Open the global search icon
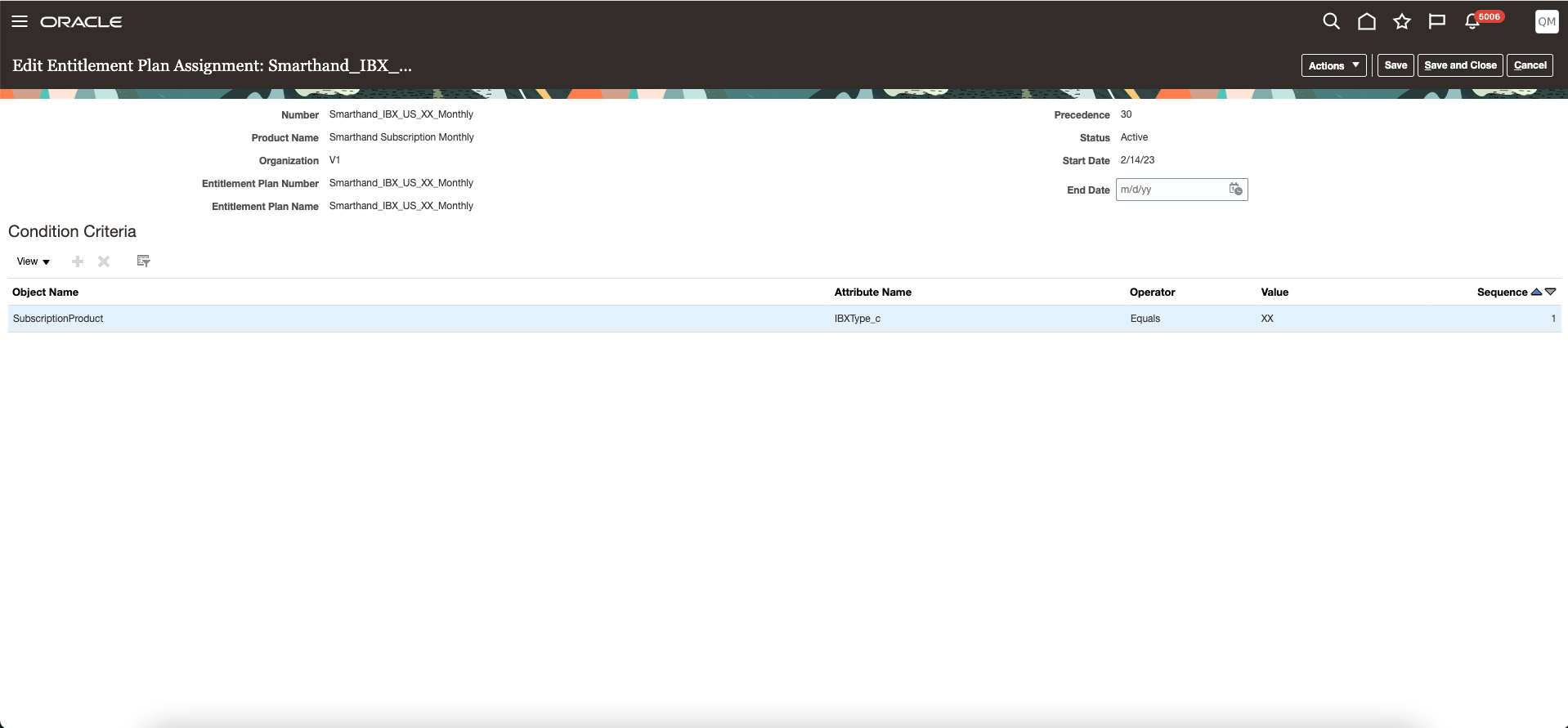This screenshot has height=728, width=1568. 1331,21
